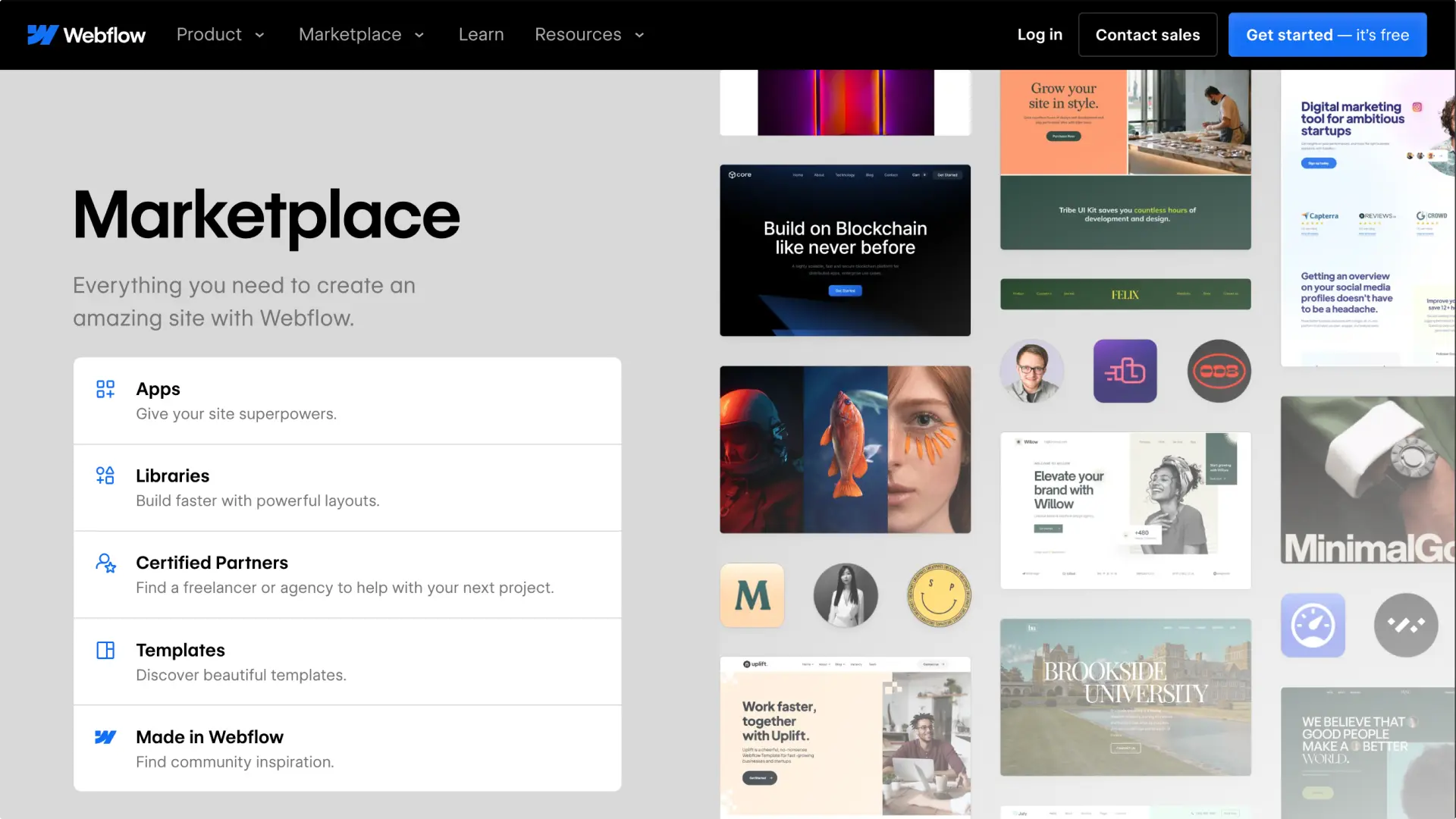
Task: Open the Build on Blockchain template thumbnail
Action: tap(845, 250)
